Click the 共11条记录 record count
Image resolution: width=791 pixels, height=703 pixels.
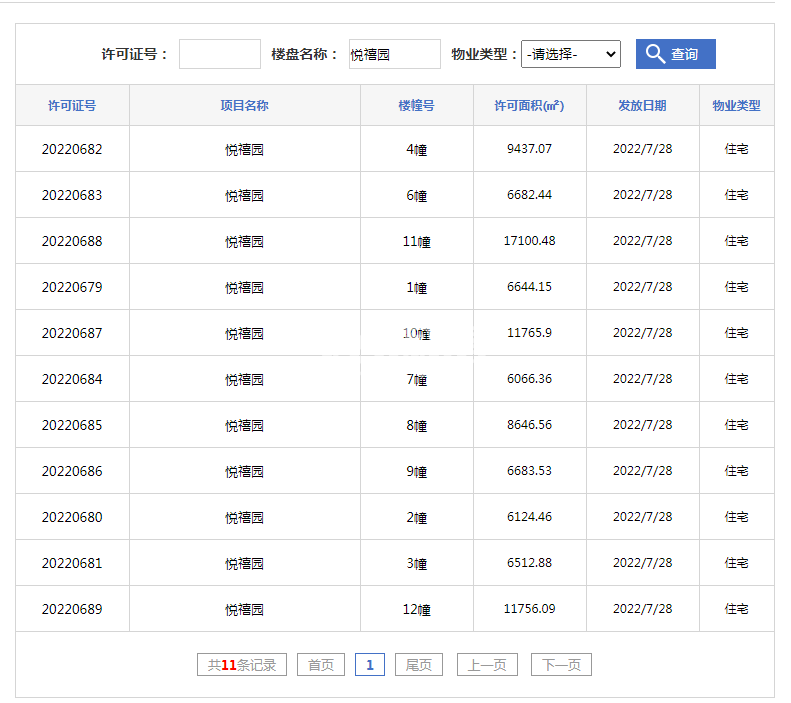pos(242,665)
